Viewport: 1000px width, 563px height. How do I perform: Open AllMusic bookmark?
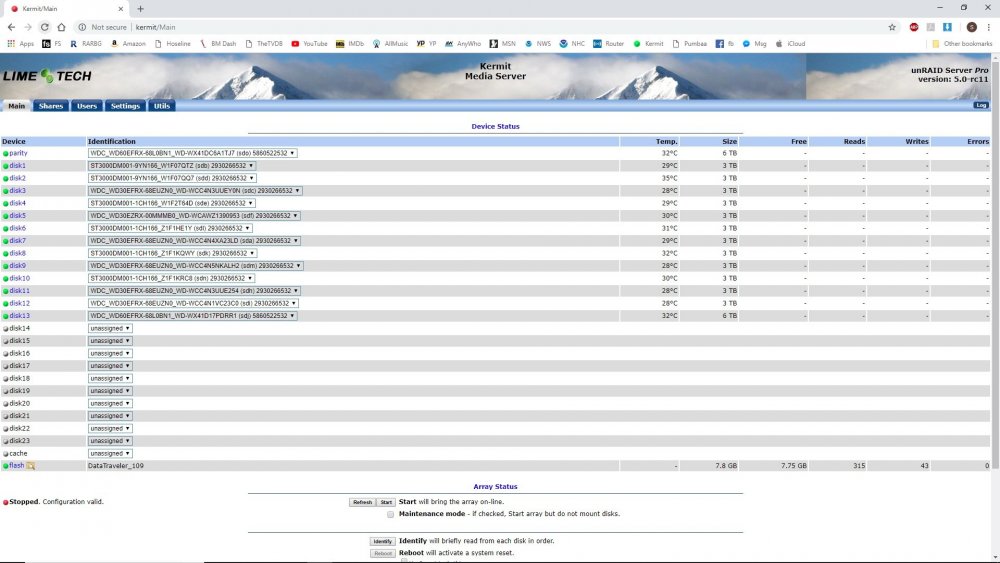pyautogui.click(x=390, y=44)
